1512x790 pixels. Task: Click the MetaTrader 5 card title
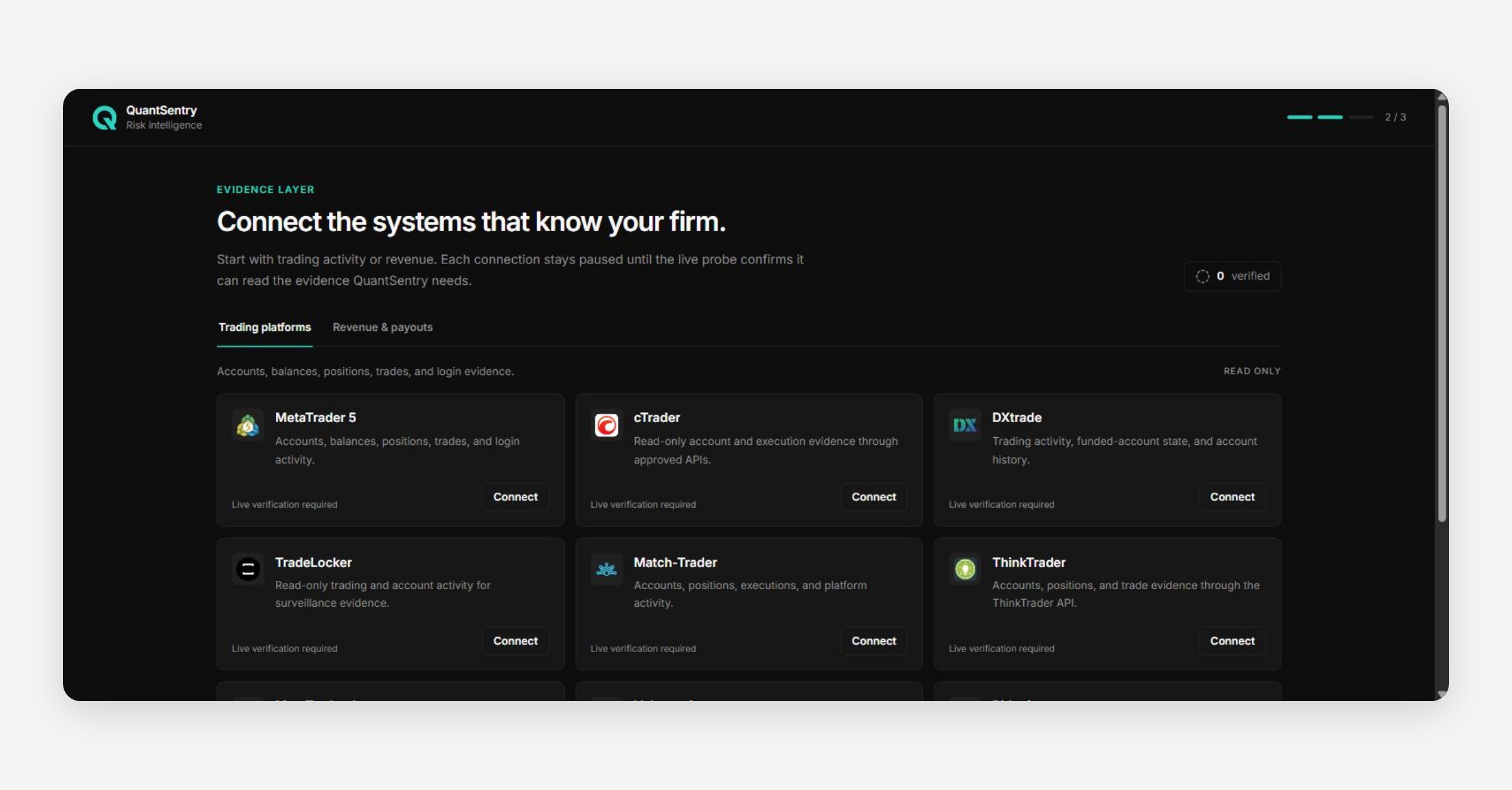(x=316, y=418)
